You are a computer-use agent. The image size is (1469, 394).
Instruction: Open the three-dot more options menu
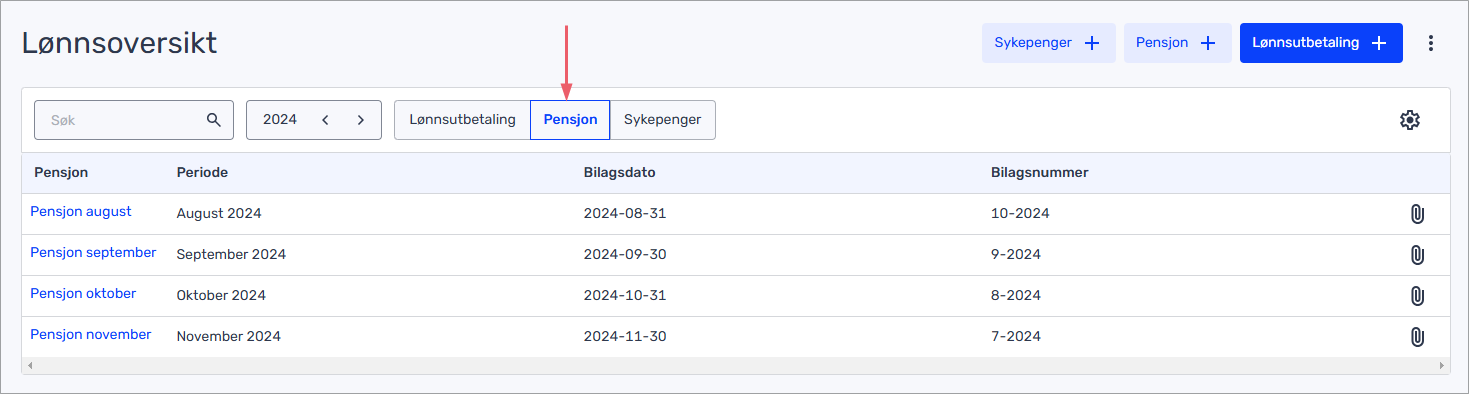click(x=1431, y=43)
